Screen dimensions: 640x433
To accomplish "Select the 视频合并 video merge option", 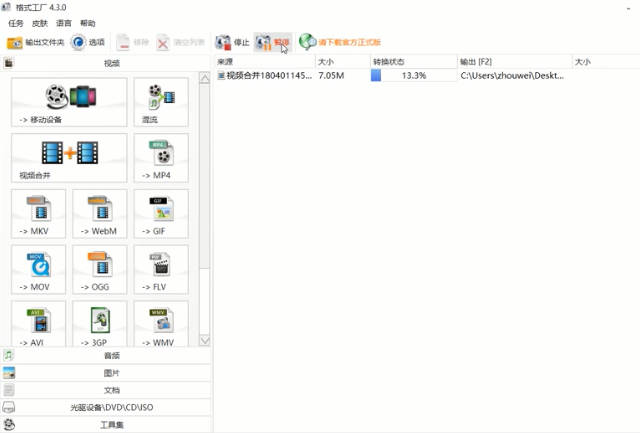I will [69, 158].
